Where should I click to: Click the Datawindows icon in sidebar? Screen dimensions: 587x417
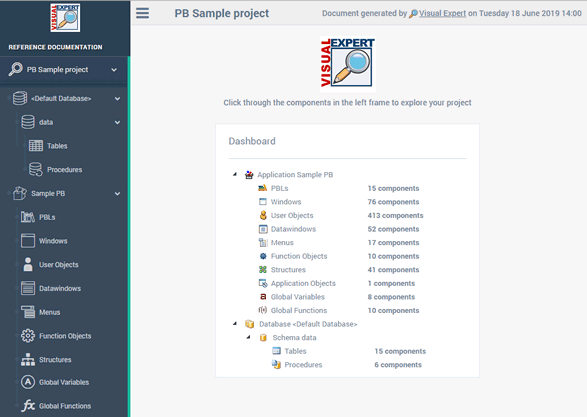(28, 288)
